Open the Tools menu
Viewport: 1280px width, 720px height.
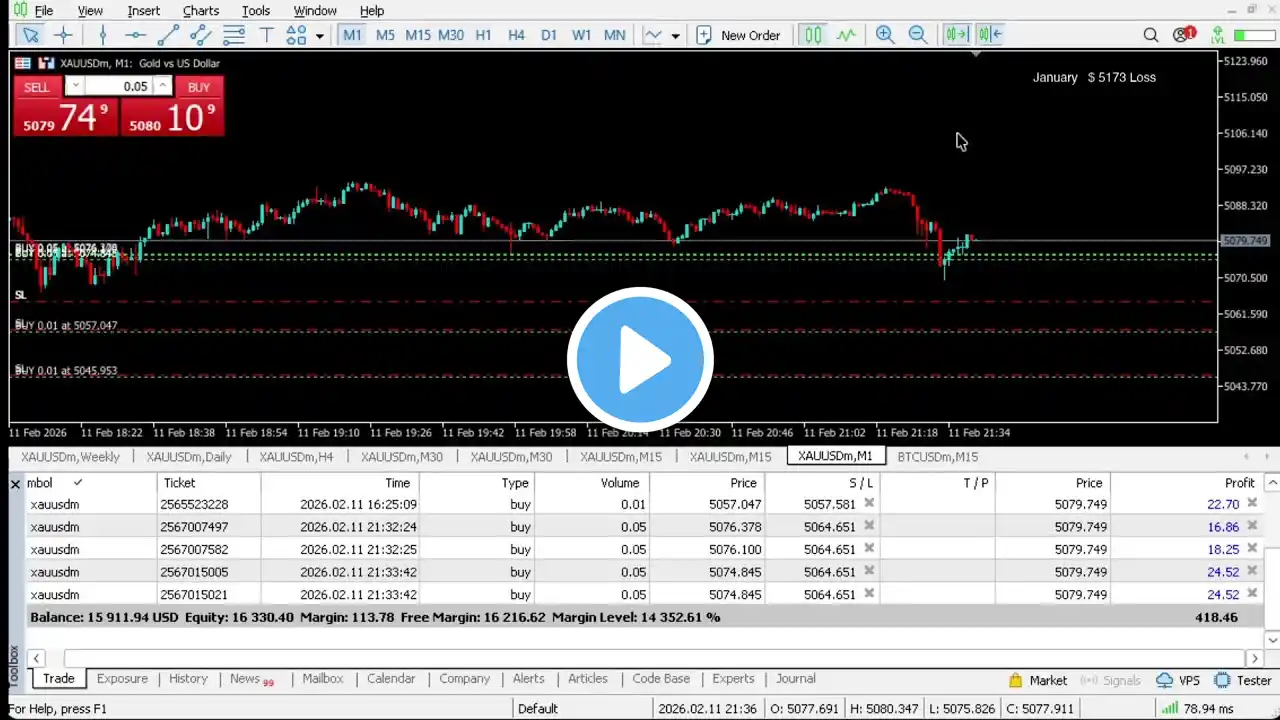(x=256, y=10)
